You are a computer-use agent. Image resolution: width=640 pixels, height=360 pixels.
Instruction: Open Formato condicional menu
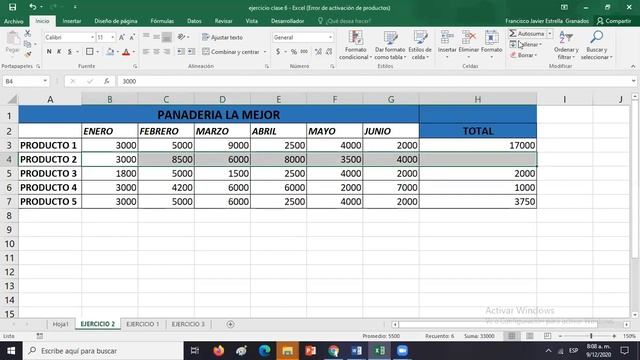[356, 45]
